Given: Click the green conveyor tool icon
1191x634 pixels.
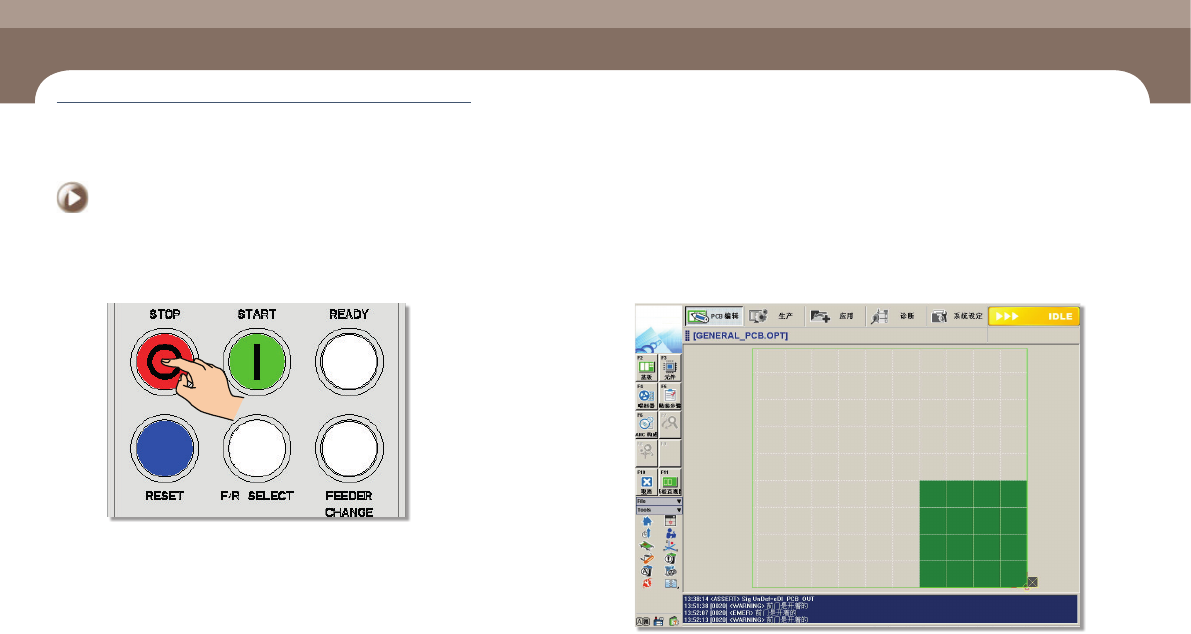Looking at the screenshot, I should tap(646, 546).
